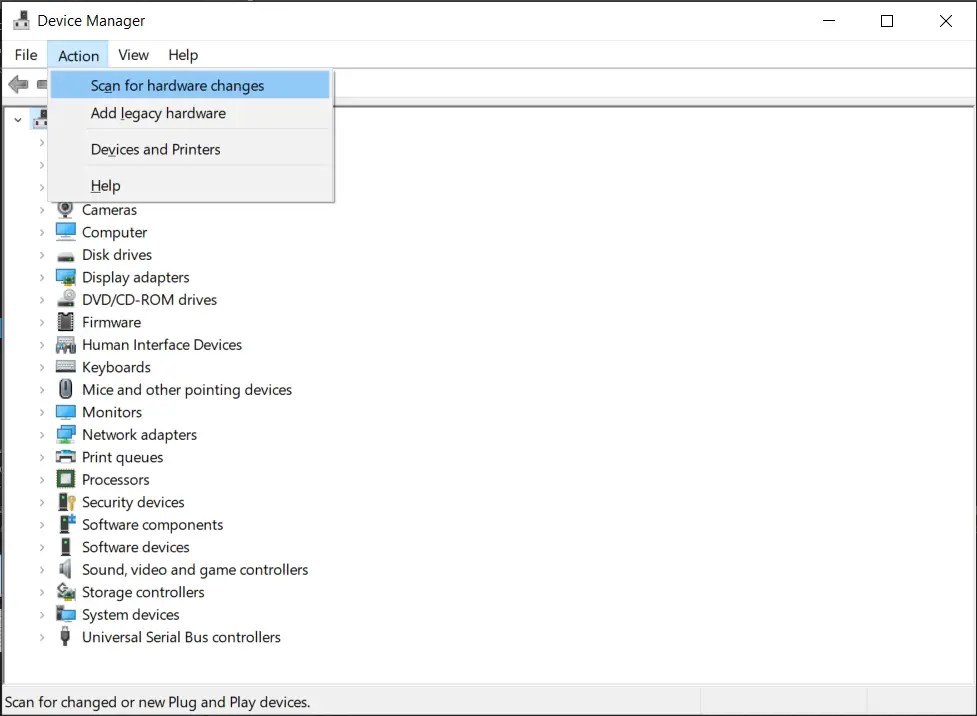
Task: Open the View menu
Action: [132, 55]
